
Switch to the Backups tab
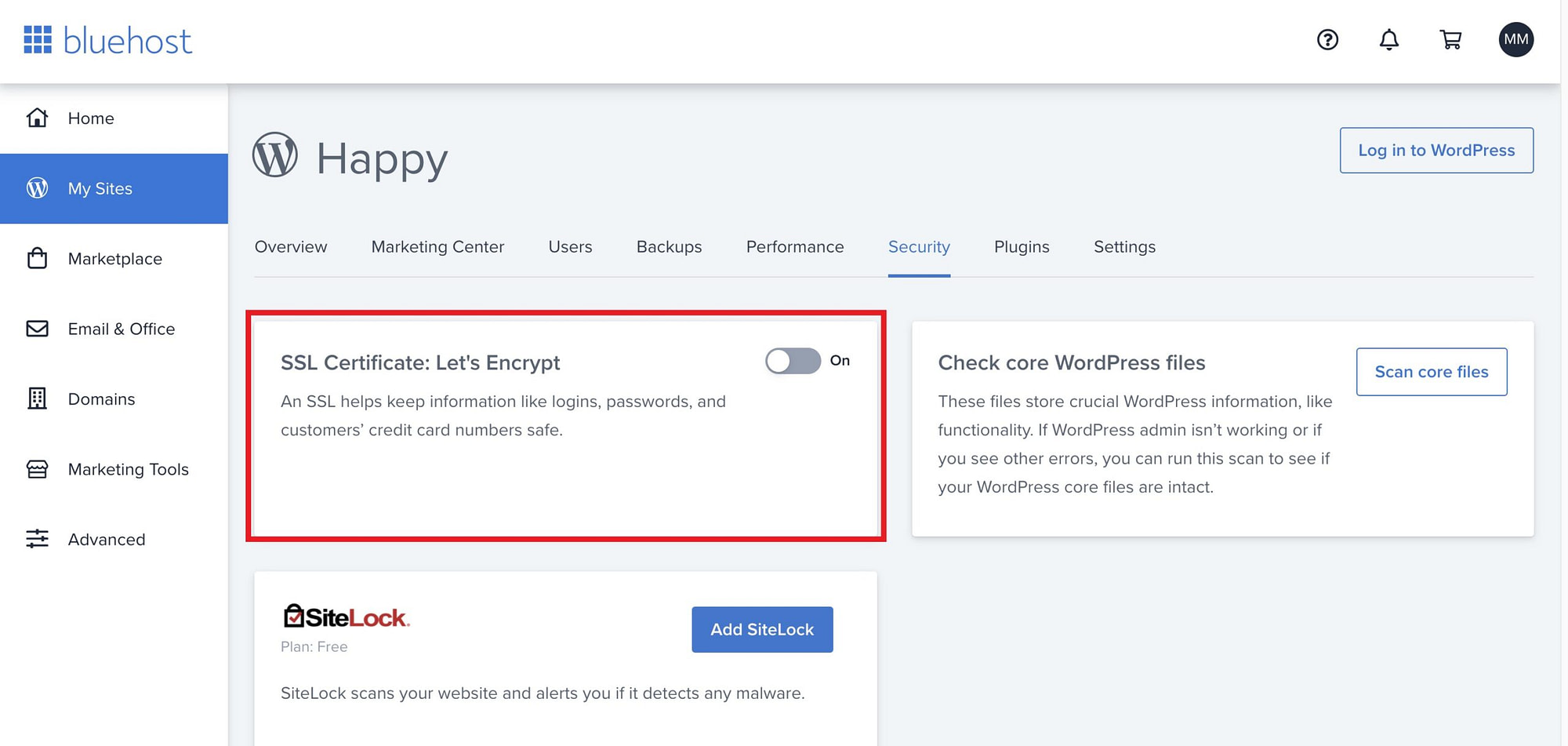669,246
